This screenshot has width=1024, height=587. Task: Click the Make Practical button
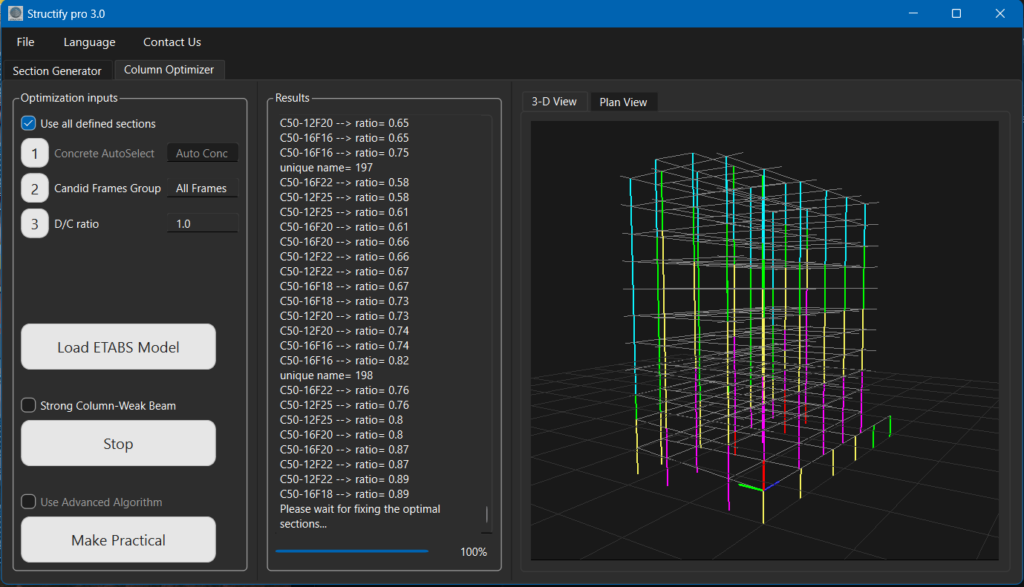(x=118, y=540)
